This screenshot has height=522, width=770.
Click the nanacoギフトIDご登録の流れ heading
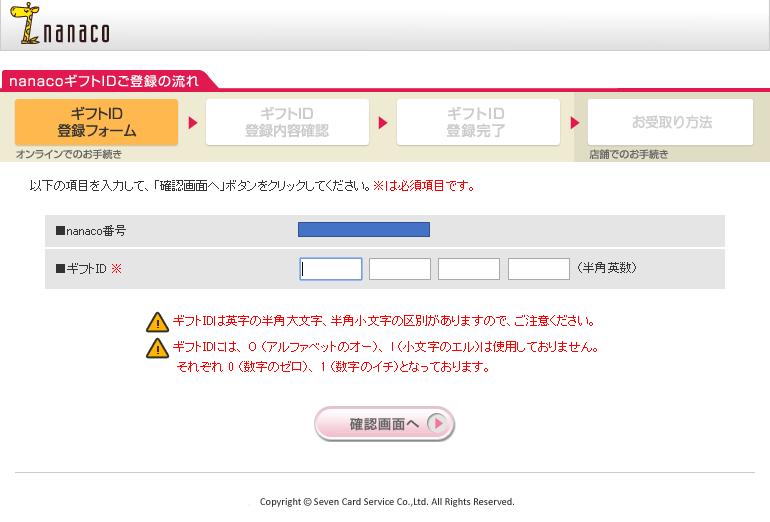point(104,81)
